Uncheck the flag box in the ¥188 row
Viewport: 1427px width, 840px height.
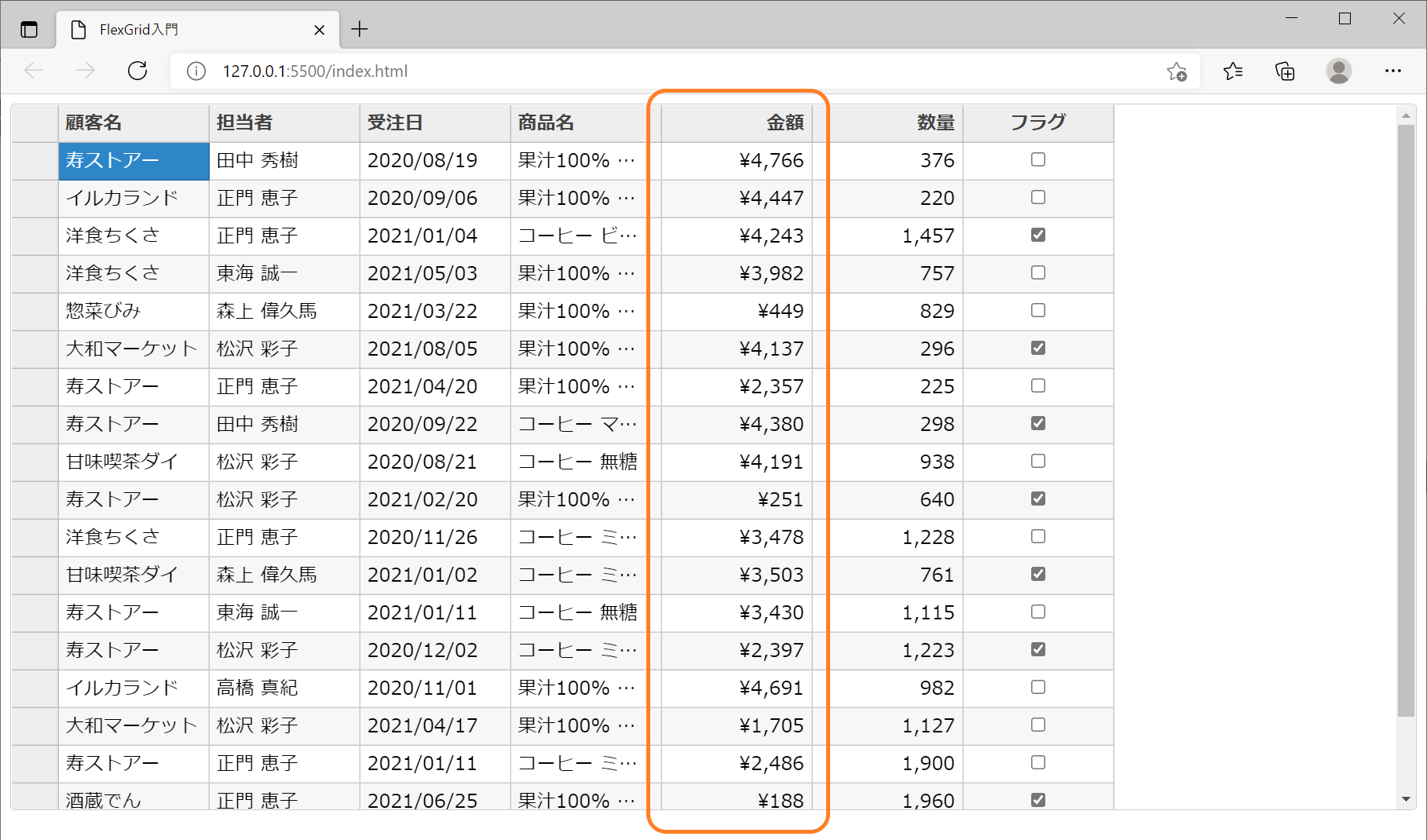pos(1038,800)
